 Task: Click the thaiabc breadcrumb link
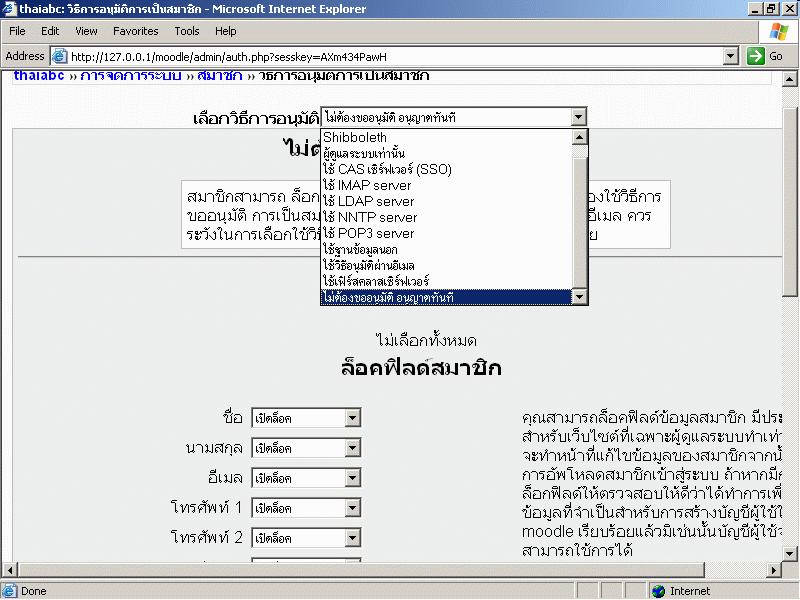pos(39,76)
